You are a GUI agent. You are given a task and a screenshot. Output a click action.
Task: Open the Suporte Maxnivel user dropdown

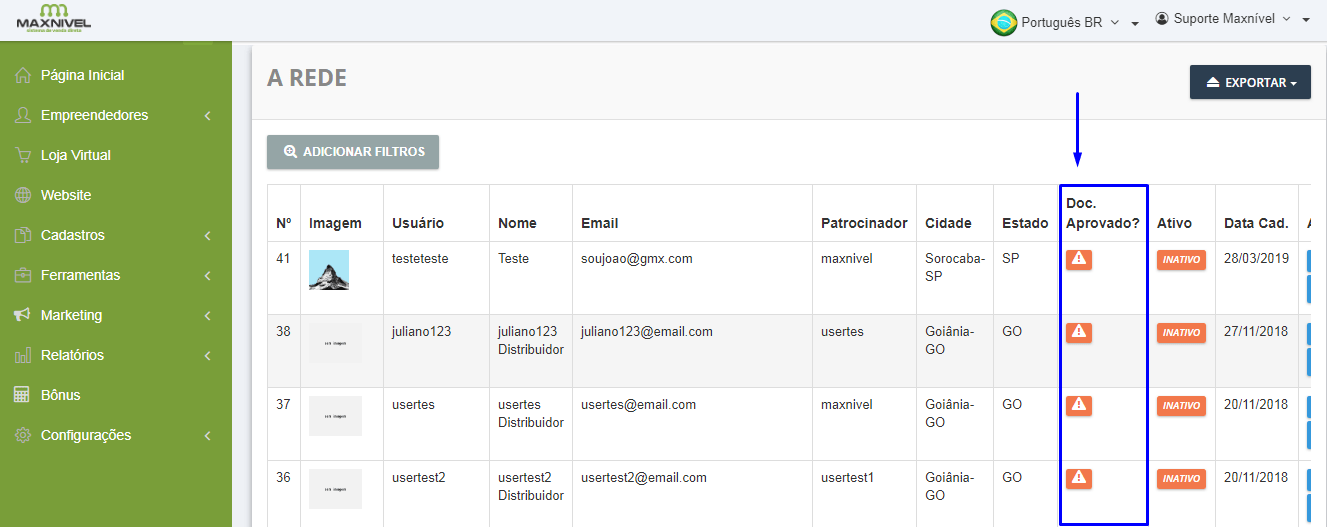click(1231, 19)
